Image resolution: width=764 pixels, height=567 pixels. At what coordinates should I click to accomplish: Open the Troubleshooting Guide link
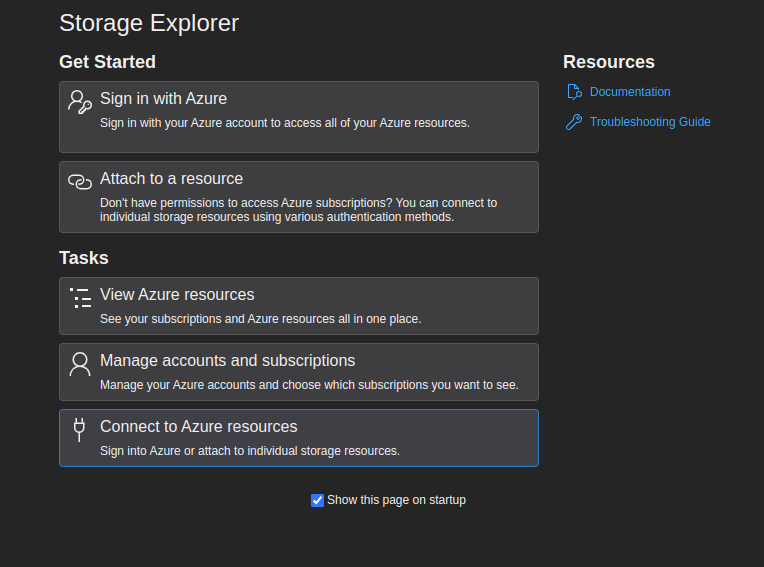(x=650, y=122)
